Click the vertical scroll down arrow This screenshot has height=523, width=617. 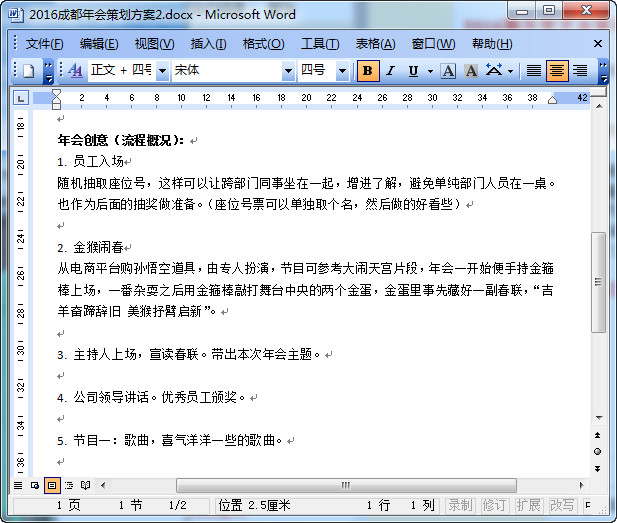coord(599,418)
